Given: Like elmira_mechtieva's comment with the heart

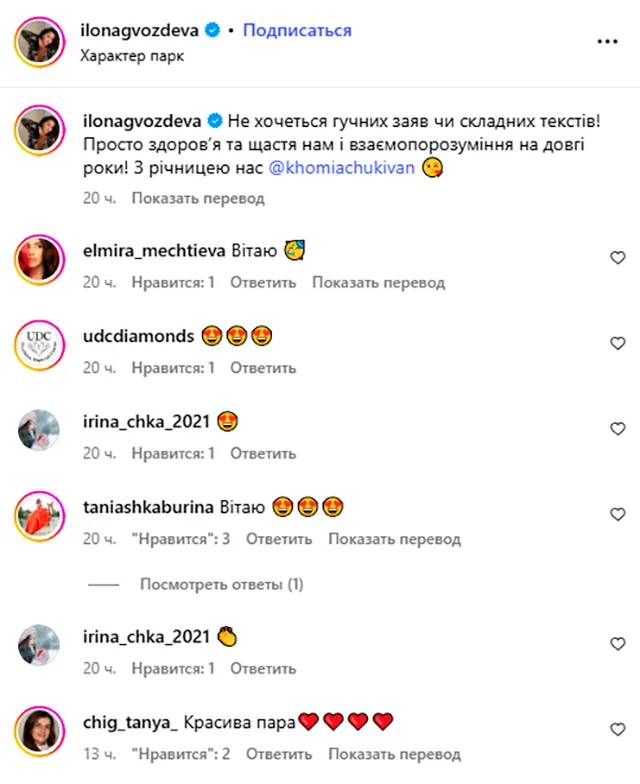Looking at the screenshot, I should (618, 258).
